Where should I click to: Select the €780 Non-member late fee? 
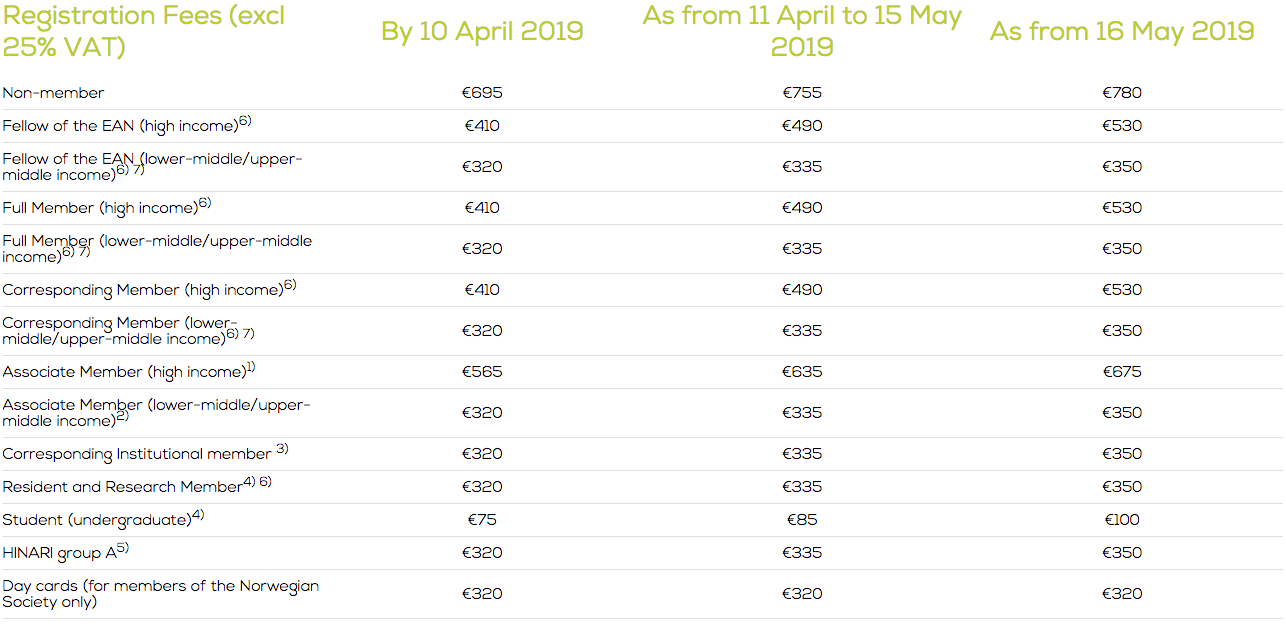pos(1122,93)
